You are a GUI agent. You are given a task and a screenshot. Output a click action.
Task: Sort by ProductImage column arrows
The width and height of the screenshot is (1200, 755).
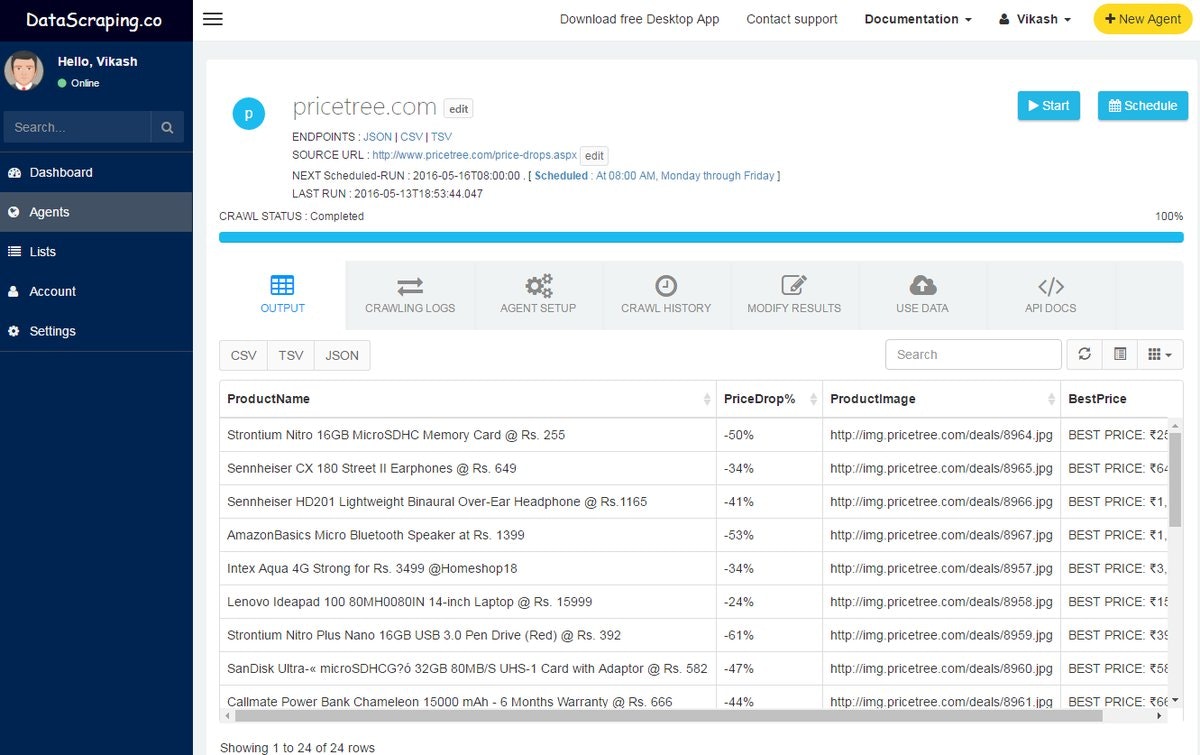(1051, 399)
